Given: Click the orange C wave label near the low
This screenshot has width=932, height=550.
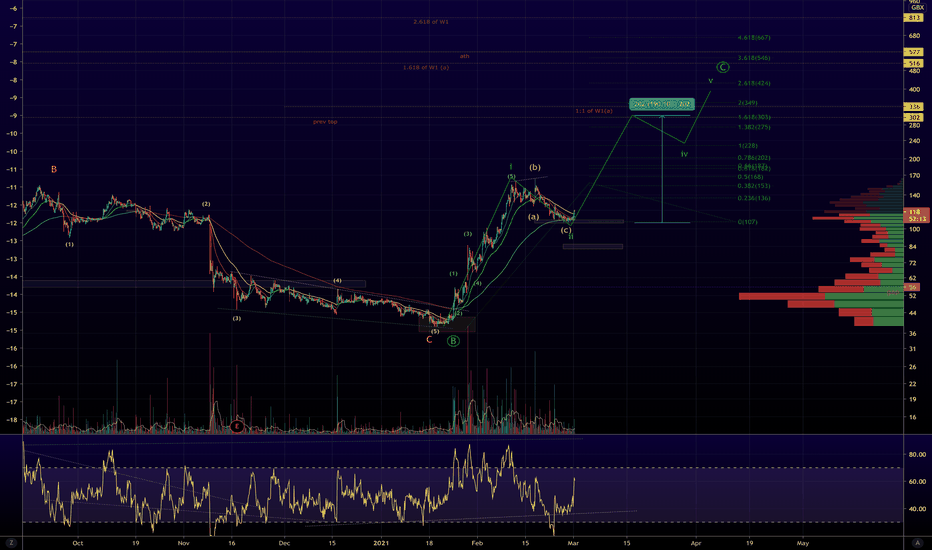Looking at the screenshot, I should (x=429, y=340).
